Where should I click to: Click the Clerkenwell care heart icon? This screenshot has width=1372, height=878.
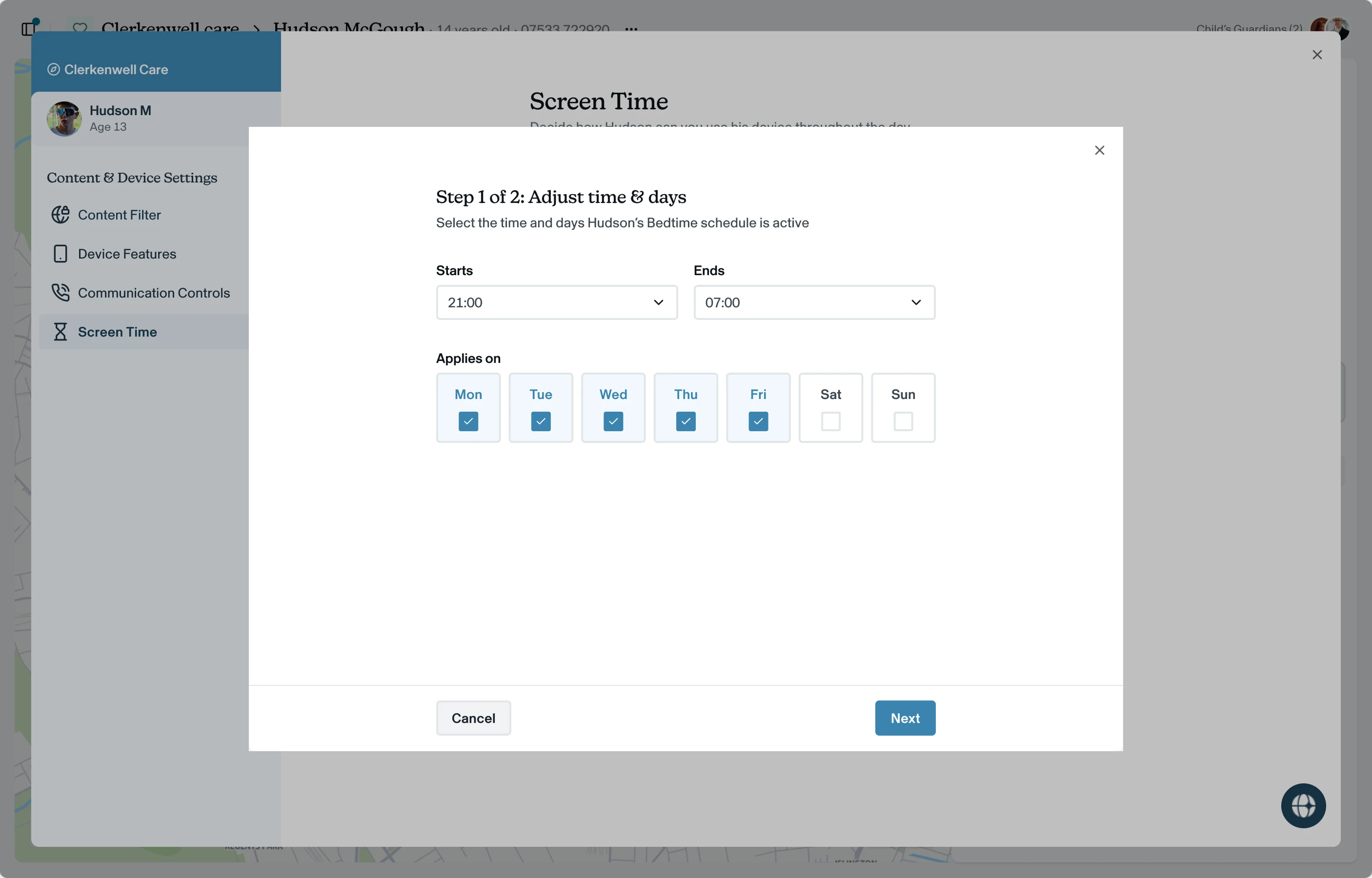tap(80, 27)
